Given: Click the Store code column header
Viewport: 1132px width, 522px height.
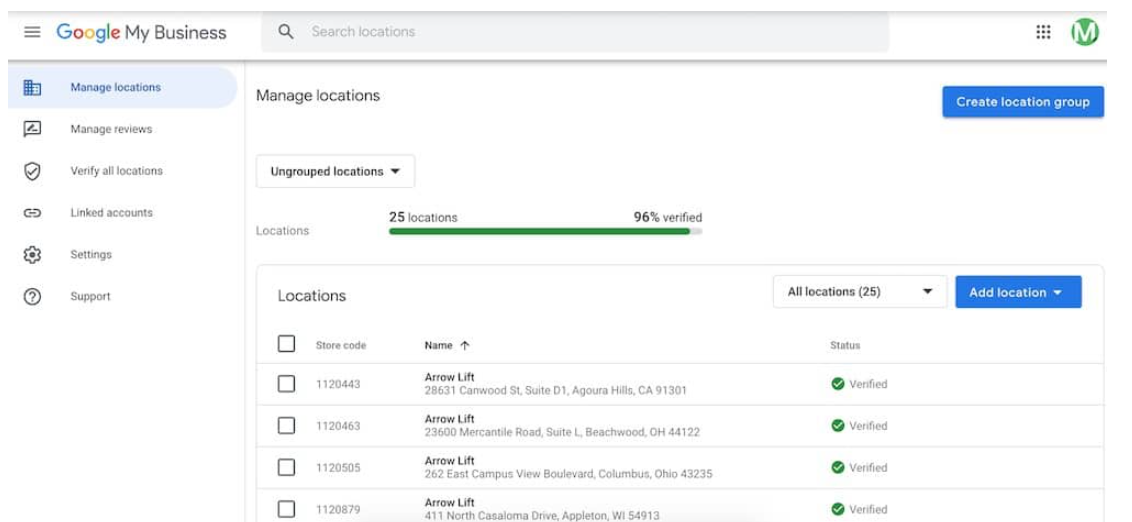Looking at the screenshot, I should pos(341,346).
